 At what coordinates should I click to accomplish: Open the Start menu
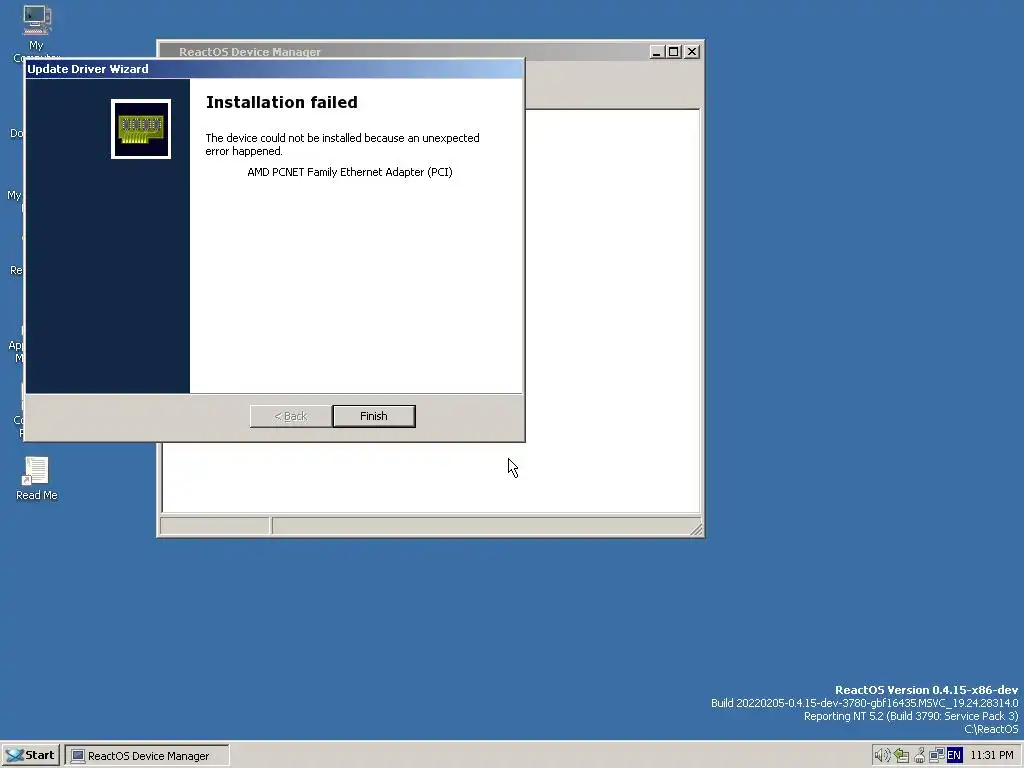point(31,755)
